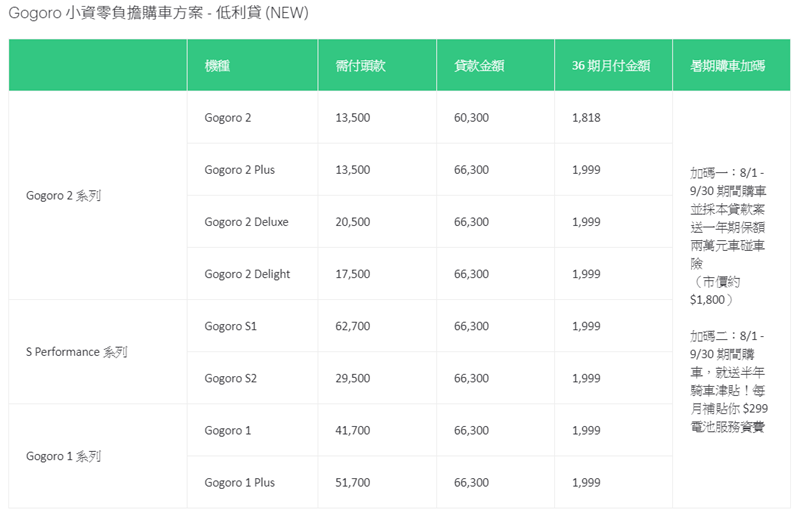Click the '（市價約 $1,800）' note text
Screen dimensions: 800x516
coord(715,290)
